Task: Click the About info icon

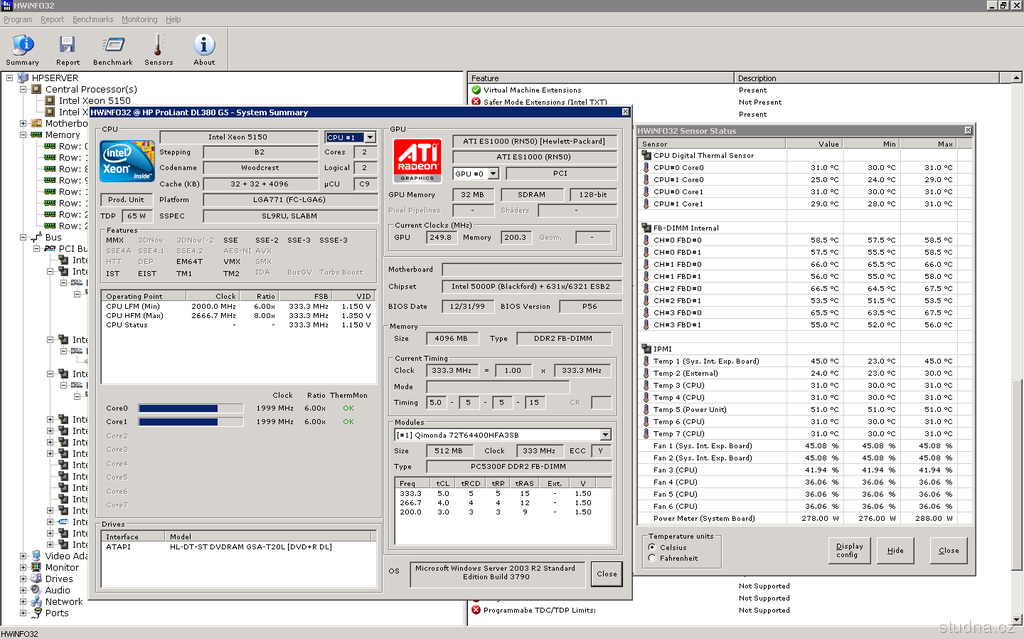Action: [204, 46]
